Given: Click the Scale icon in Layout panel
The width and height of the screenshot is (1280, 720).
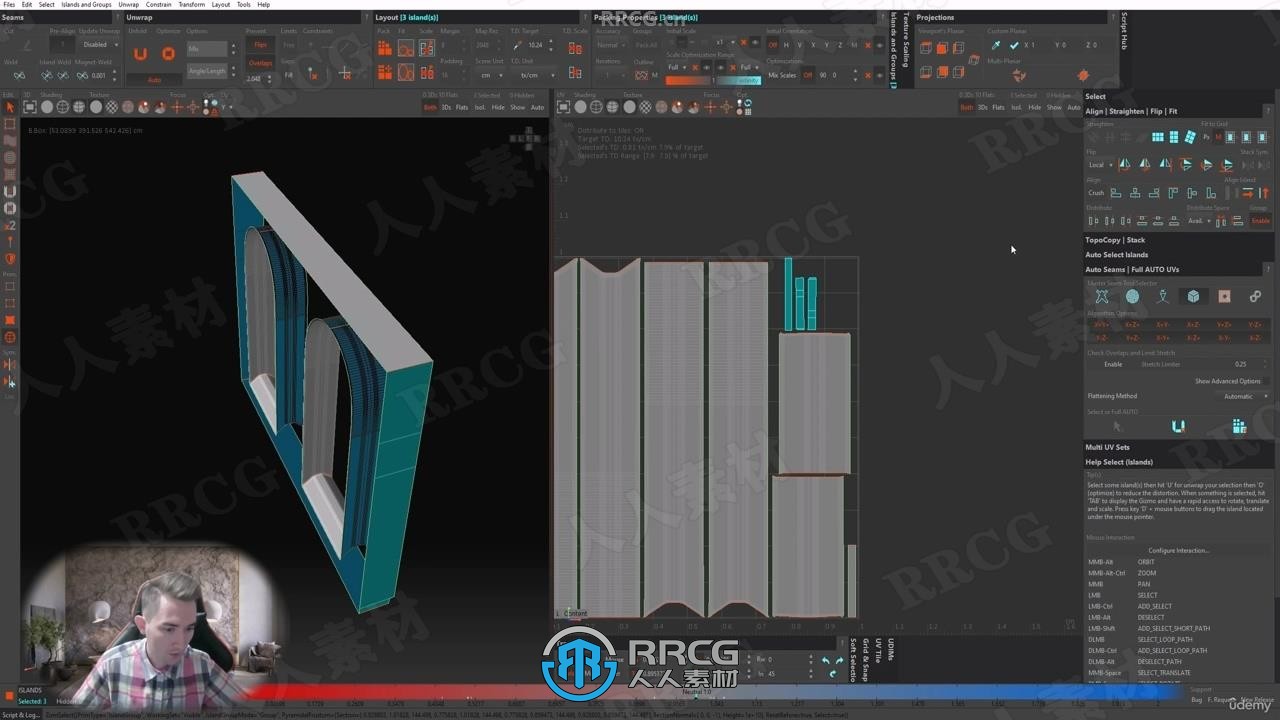Looking at the screenshot, I should [427, 47].
